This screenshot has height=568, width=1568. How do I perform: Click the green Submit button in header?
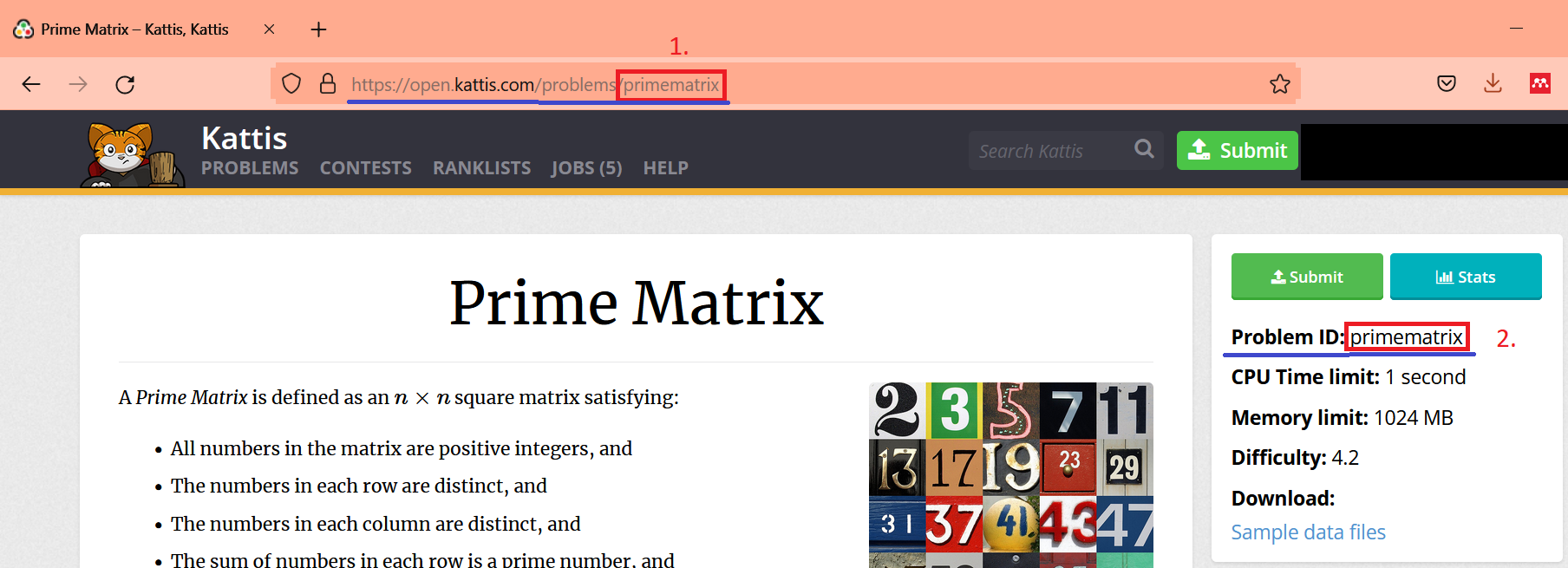tap(1238, 150)
